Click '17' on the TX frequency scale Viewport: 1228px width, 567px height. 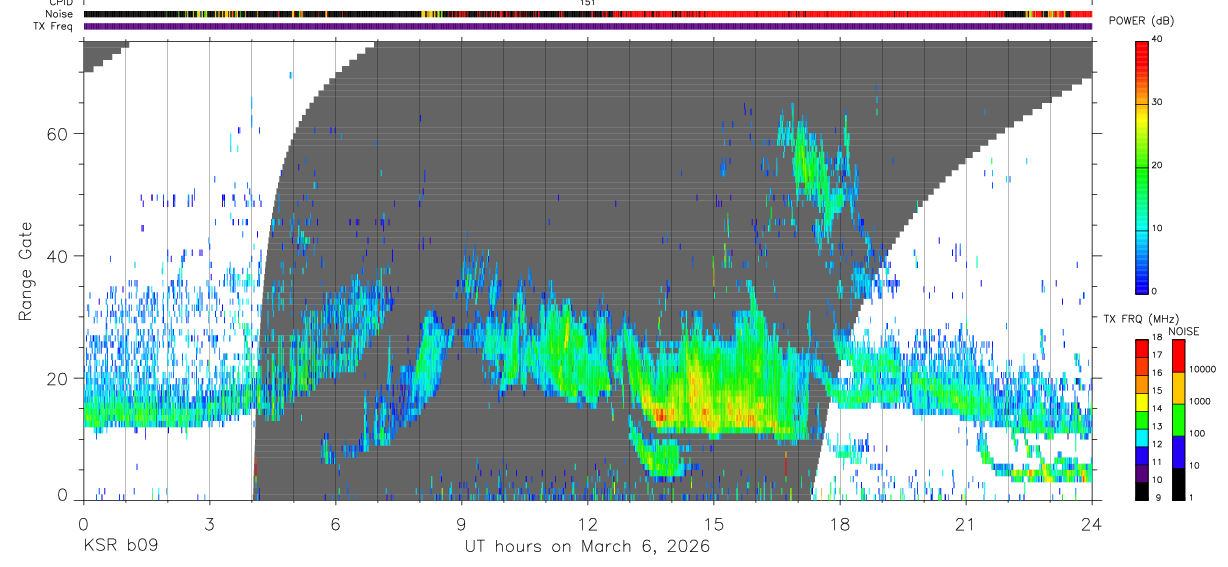(1157, 355)
